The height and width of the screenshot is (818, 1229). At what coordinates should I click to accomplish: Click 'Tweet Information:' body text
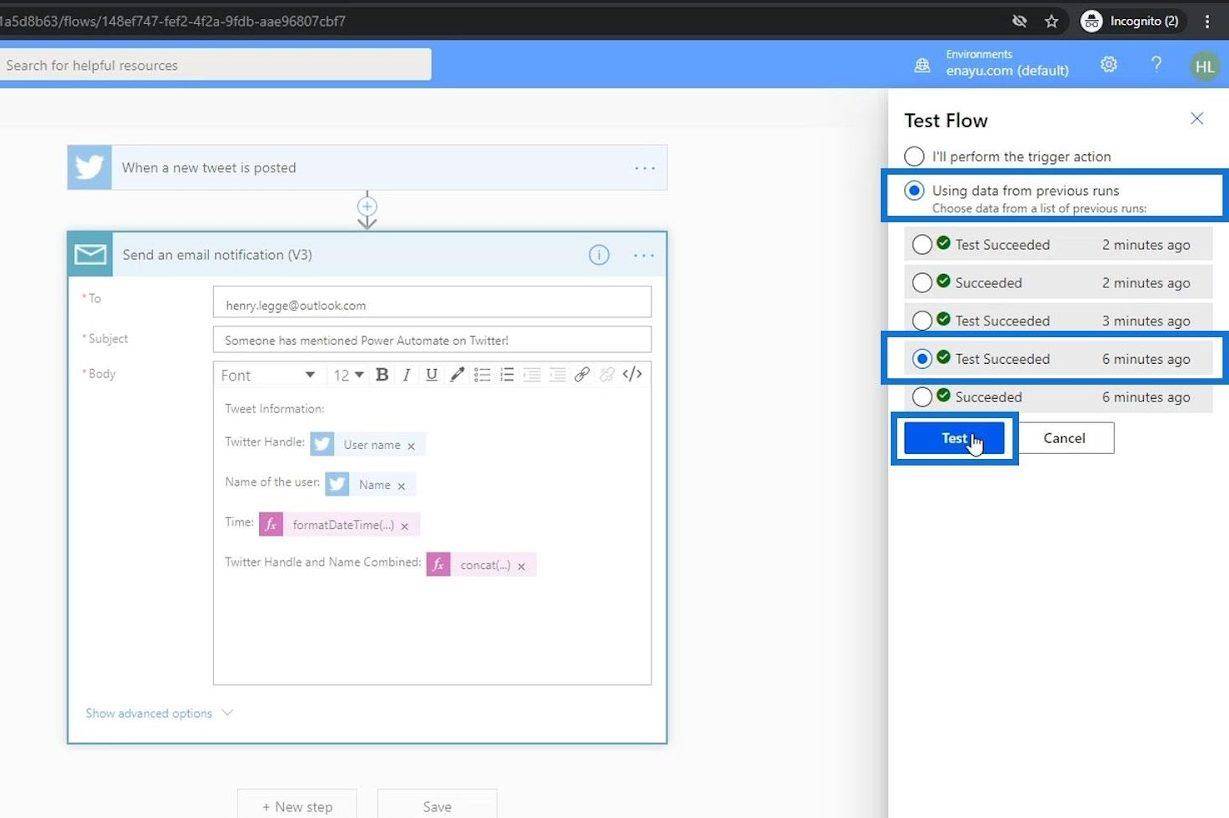[274, 409]
